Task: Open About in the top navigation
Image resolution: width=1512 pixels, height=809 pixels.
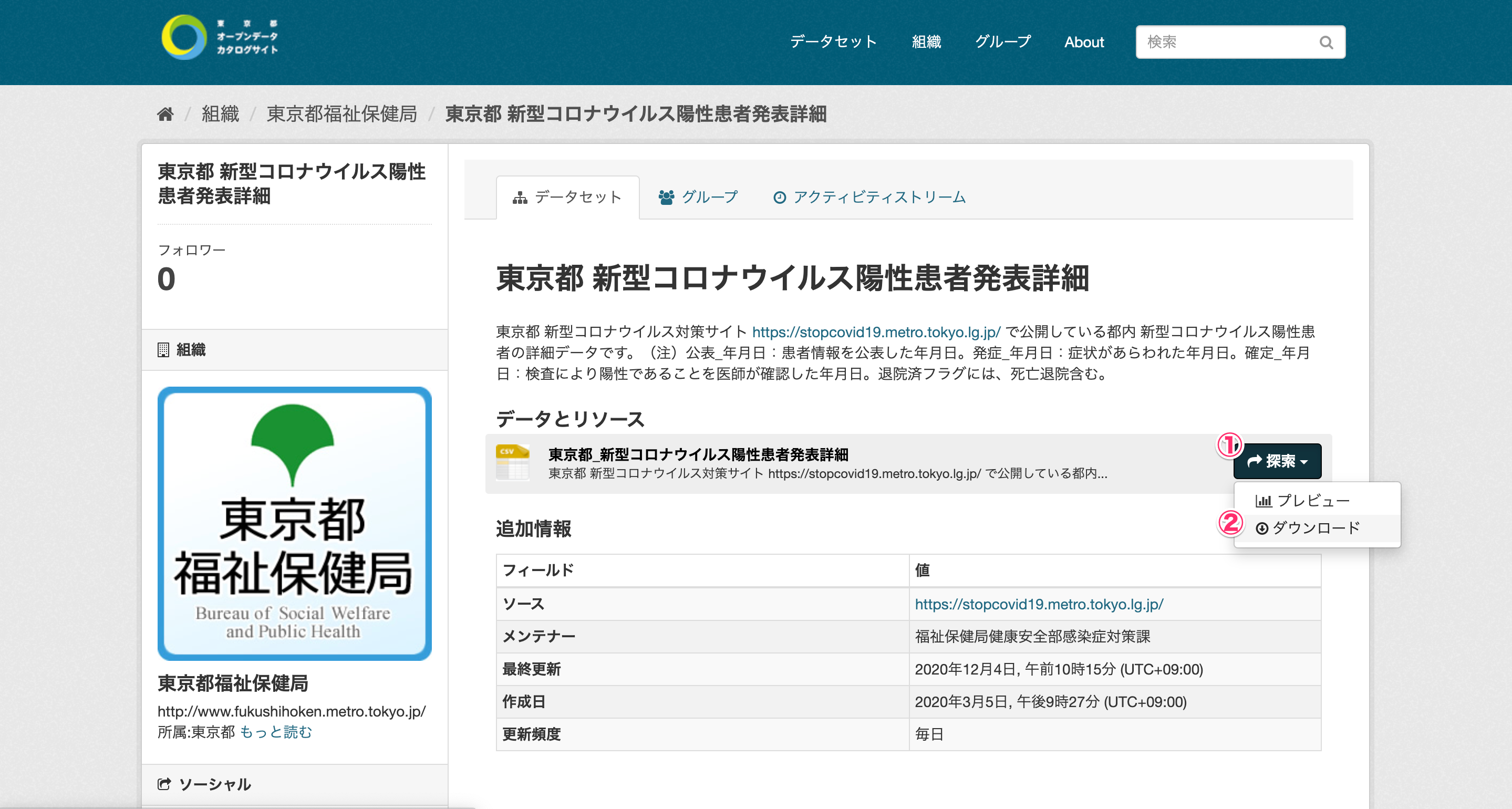Action: point(1083,42)
